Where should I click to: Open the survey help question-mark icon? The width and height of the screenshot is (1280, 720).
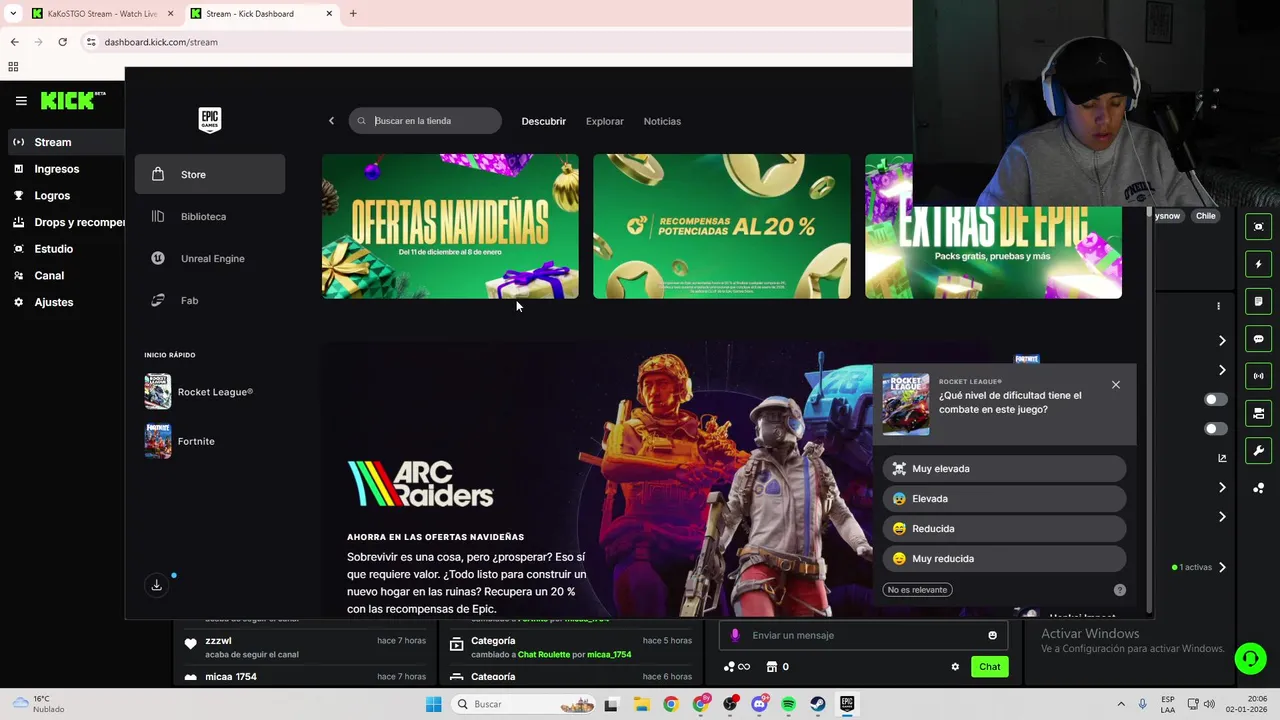click(x=1120, y=590)
